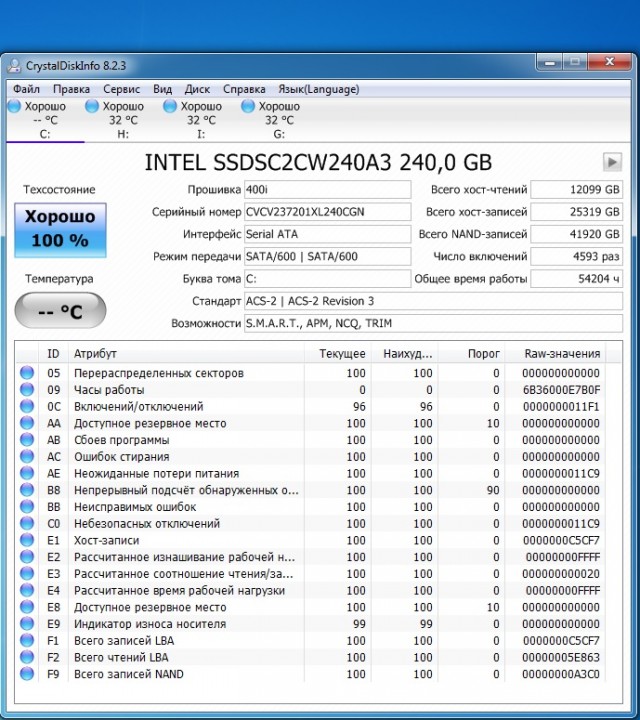
Task: Click the Raw-значения column header
Action: 555,354
